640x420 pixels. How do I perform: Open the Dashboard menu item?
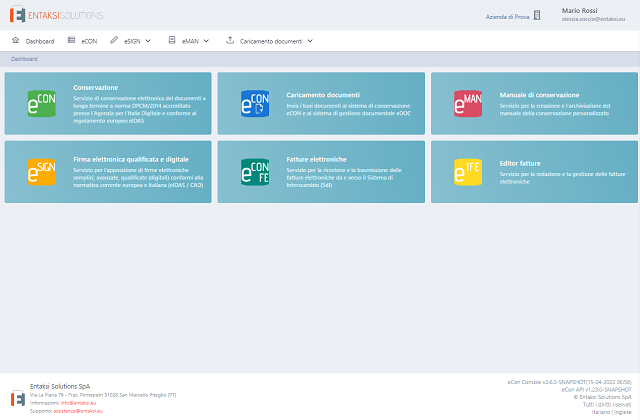point(40,41)
